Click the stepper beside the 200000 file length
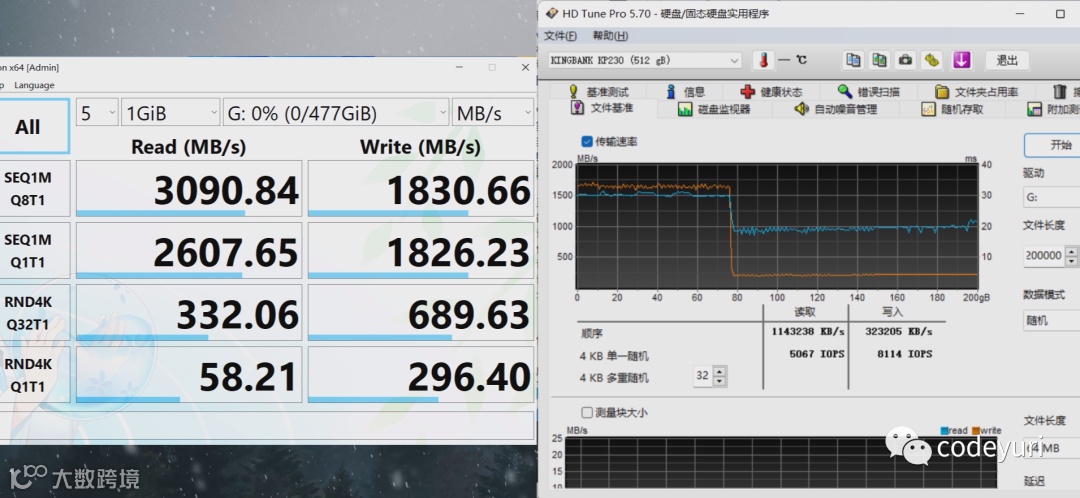Viewport: 1080px width, 498px height. 1071,256
